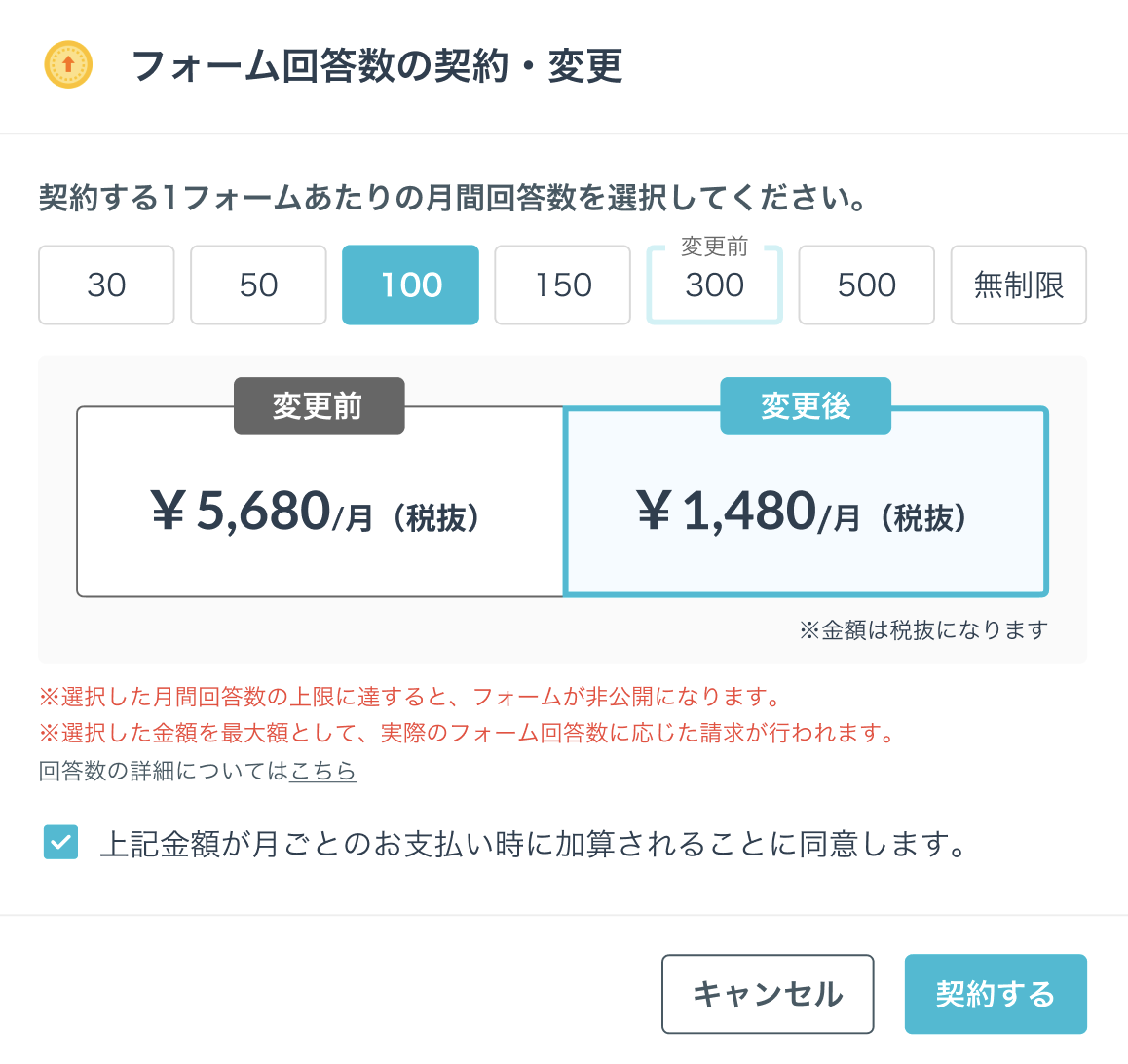Click the フォーム回答数の契約・変更 dialog title
This screenshot has height=1064, width=1128.
click(x=377, y=65)
